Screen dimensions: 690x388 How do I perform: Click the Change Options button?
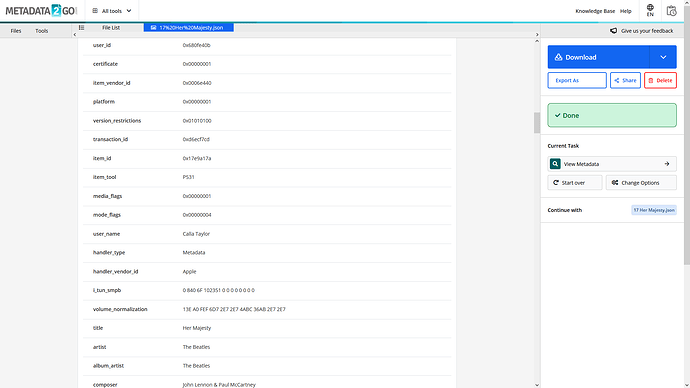pos(641,183)
